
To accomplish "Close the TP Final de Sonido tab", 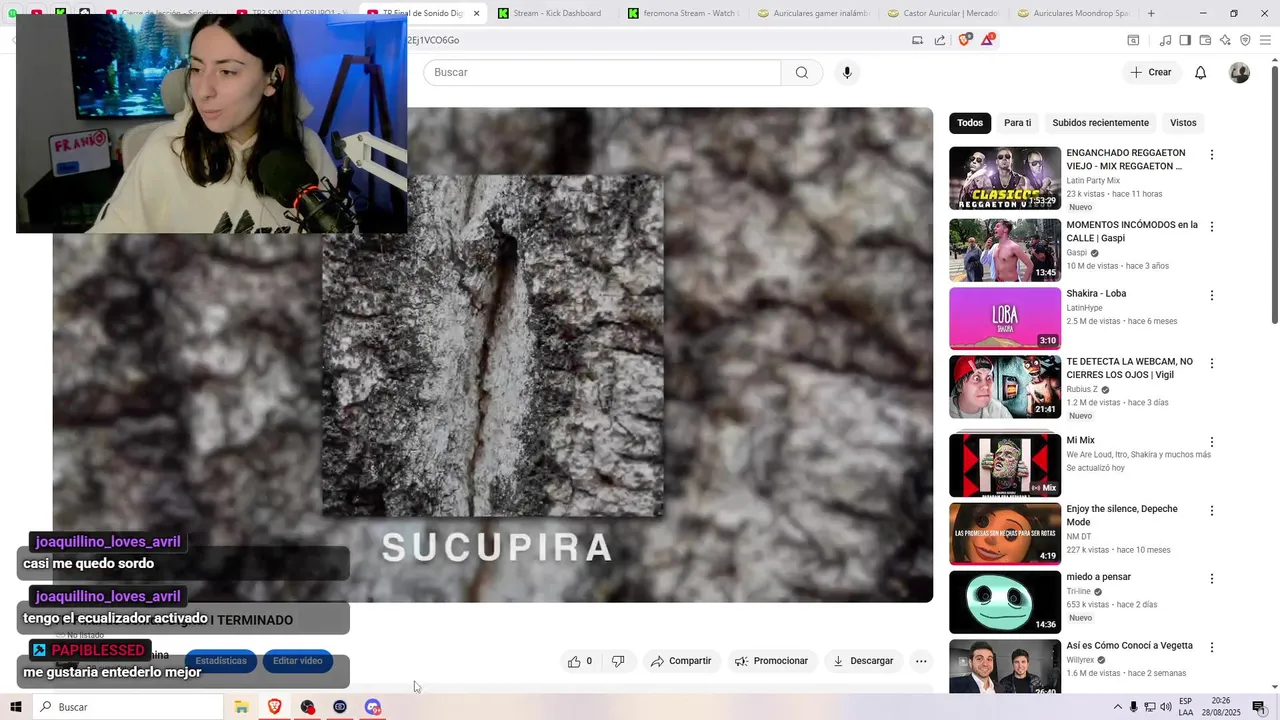I will pos(477,13).
